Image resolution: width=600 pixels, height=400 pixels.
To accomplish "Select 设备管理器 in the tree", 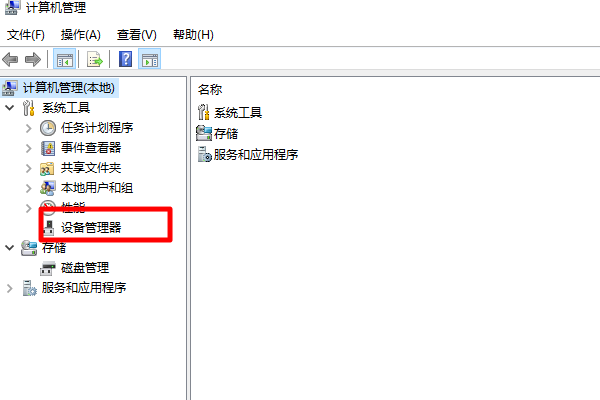I will click(x=91, y=228).
